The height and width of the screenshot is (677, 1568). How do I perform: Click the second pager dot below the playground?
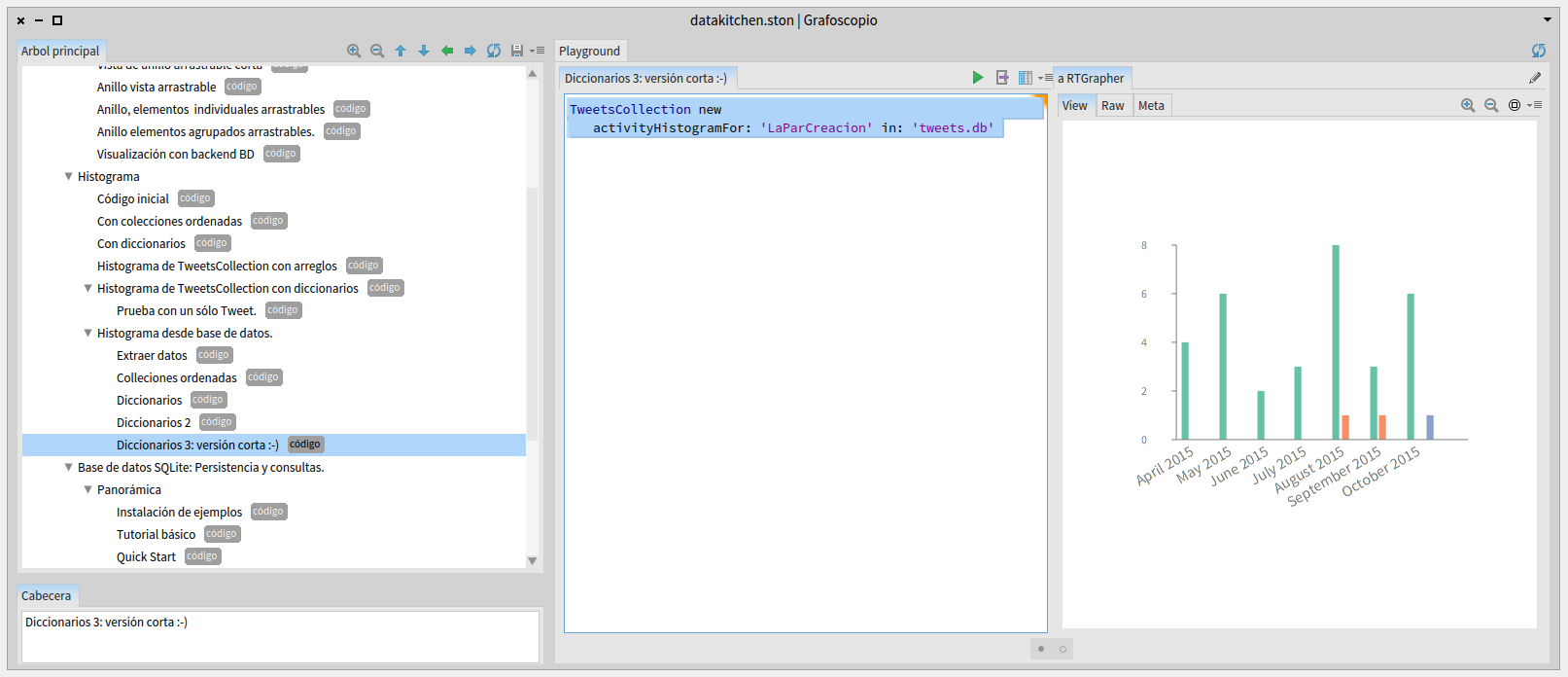tap(1063, 649)
